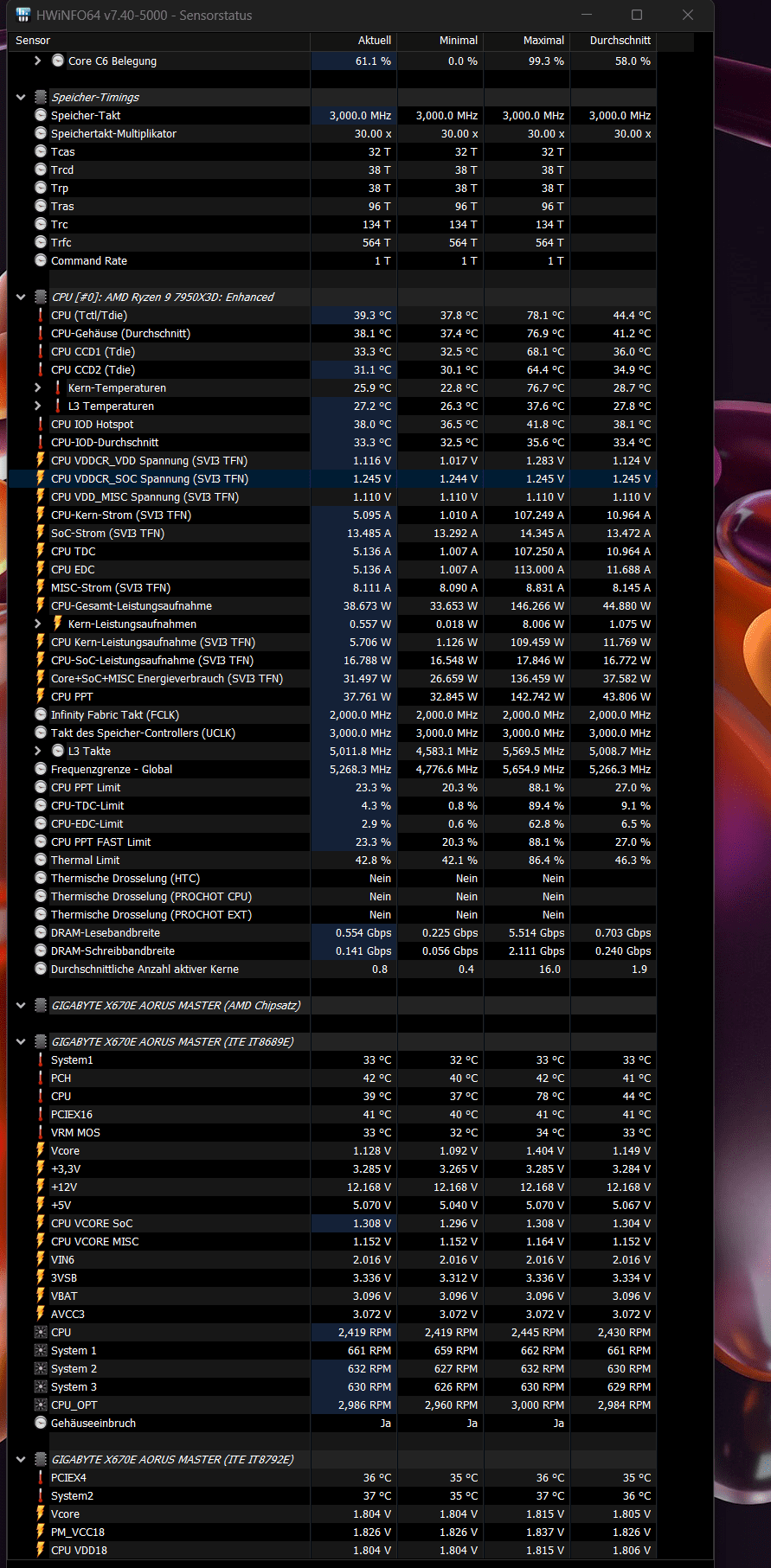Click the fan icon beside System 1
Viewport: 771px width, 1568px height.
click(41, 1350)
